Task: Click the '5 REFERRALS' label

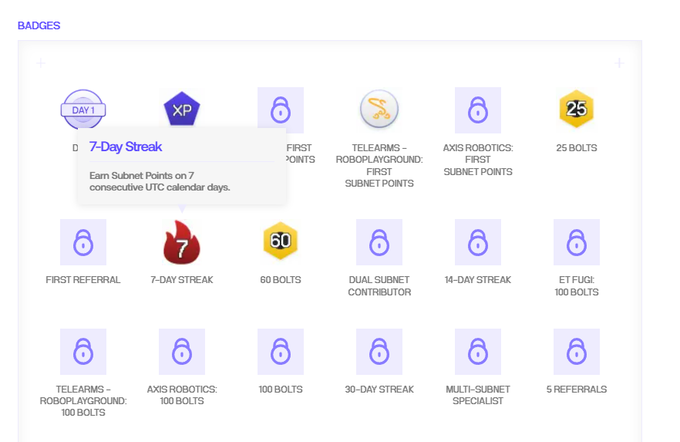Action: click(576, 390)
